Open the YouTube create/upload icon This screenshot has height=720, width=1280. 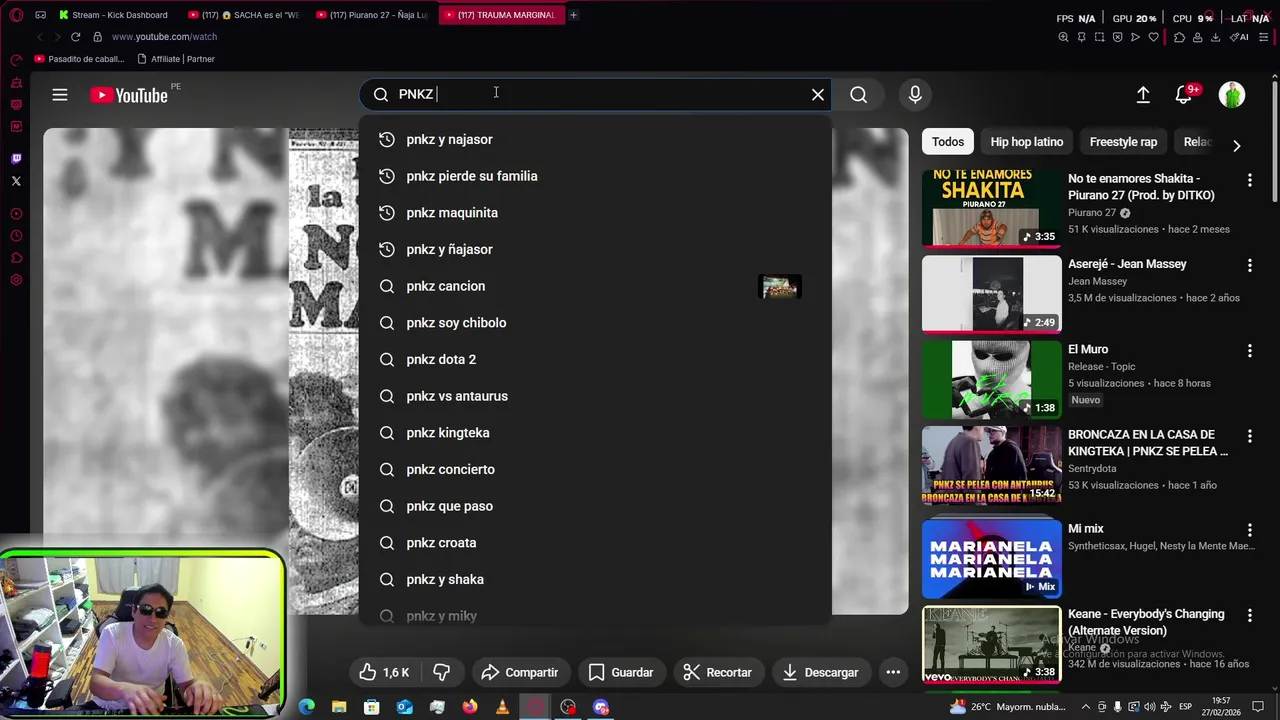tap(1143, 94)
